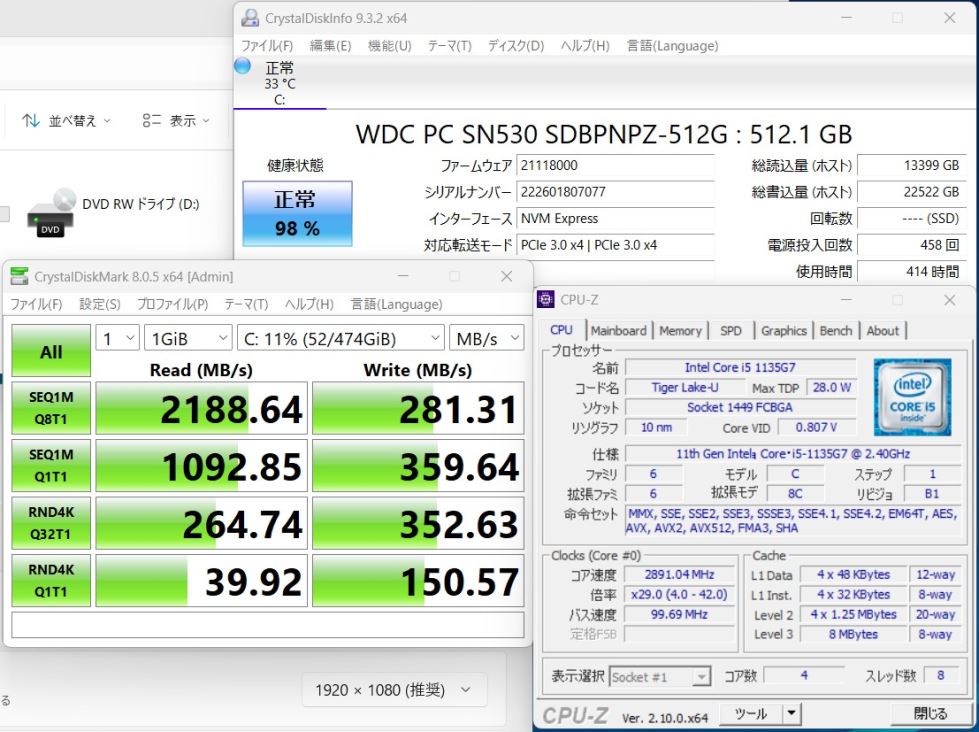Viewport: 979px width, 732px height.
Task: Open CrystalDiskInfo ファイル(F) menu
Action: coord(267,46)
